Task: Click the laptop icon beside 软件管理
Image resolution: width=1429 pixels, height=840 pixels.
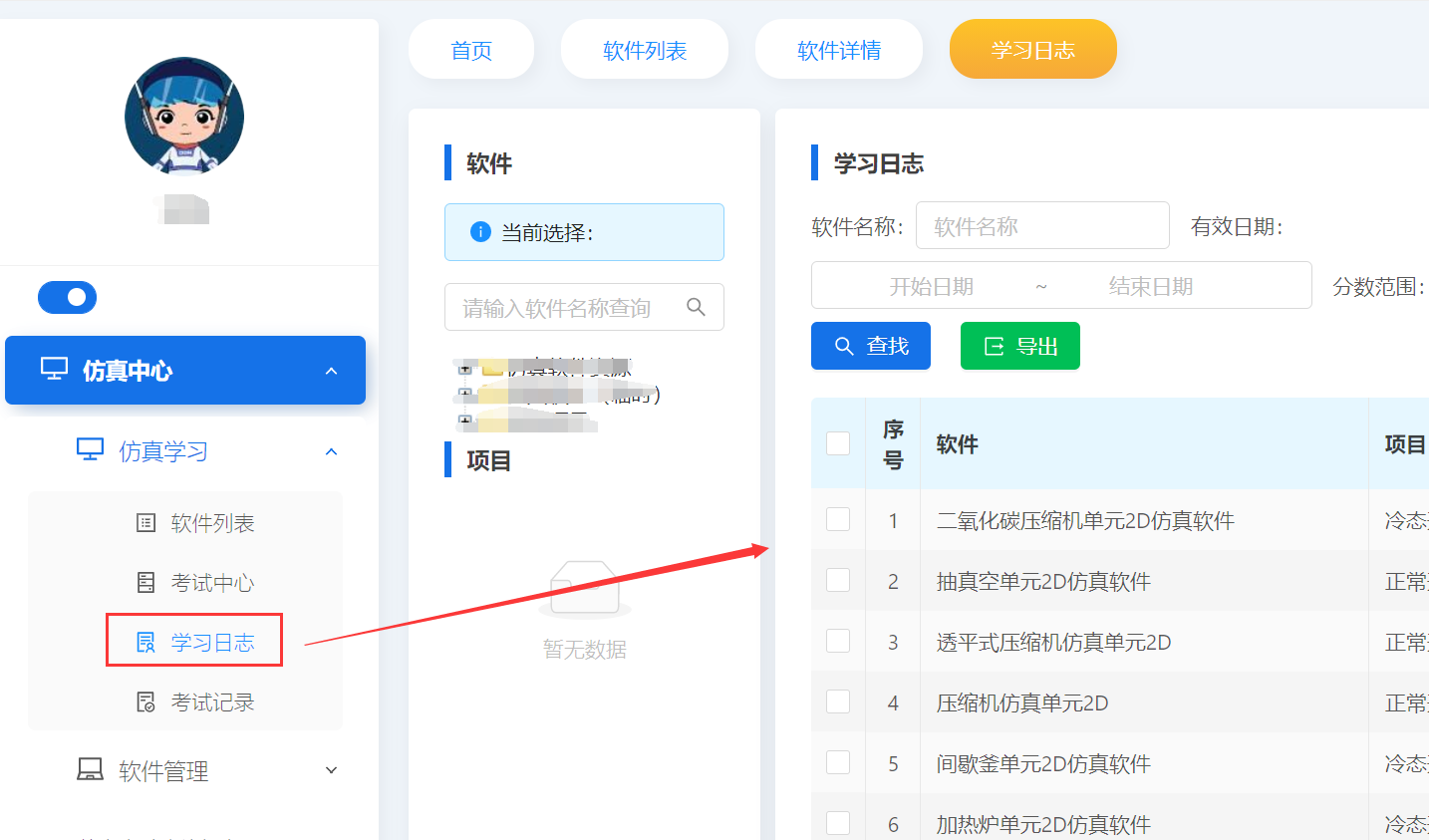Action: coord(91,770)
